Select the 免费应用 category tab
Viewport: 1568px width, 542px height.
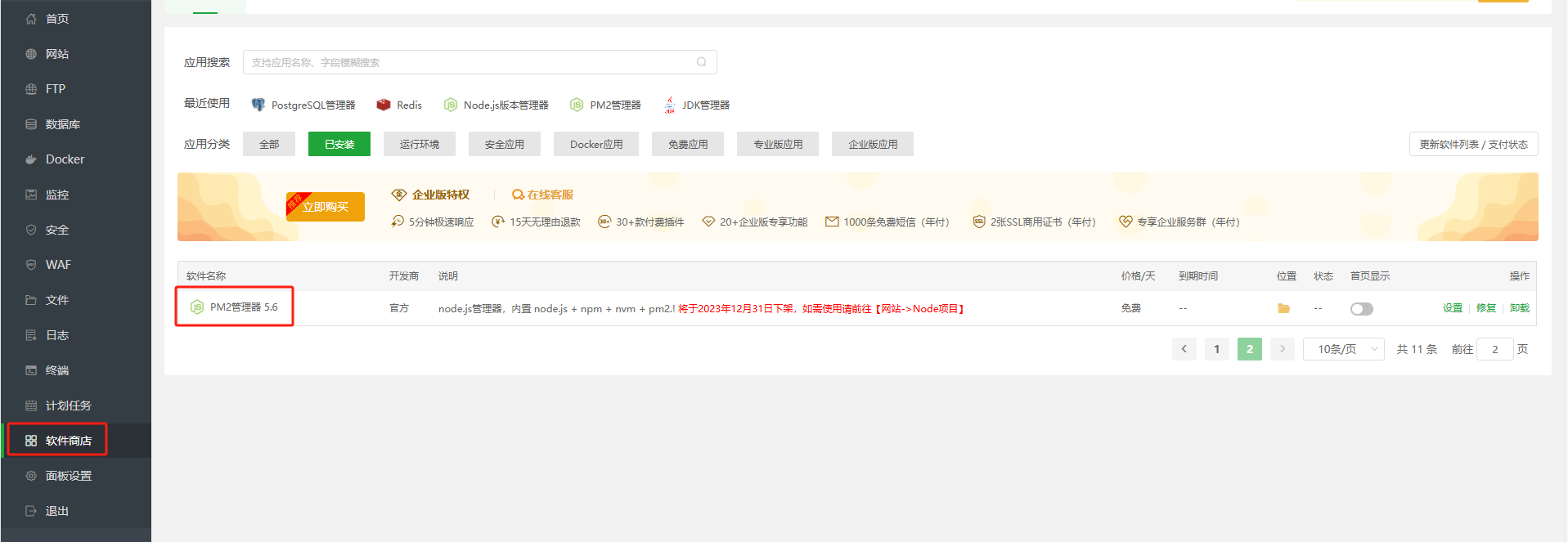pos(688,144)
